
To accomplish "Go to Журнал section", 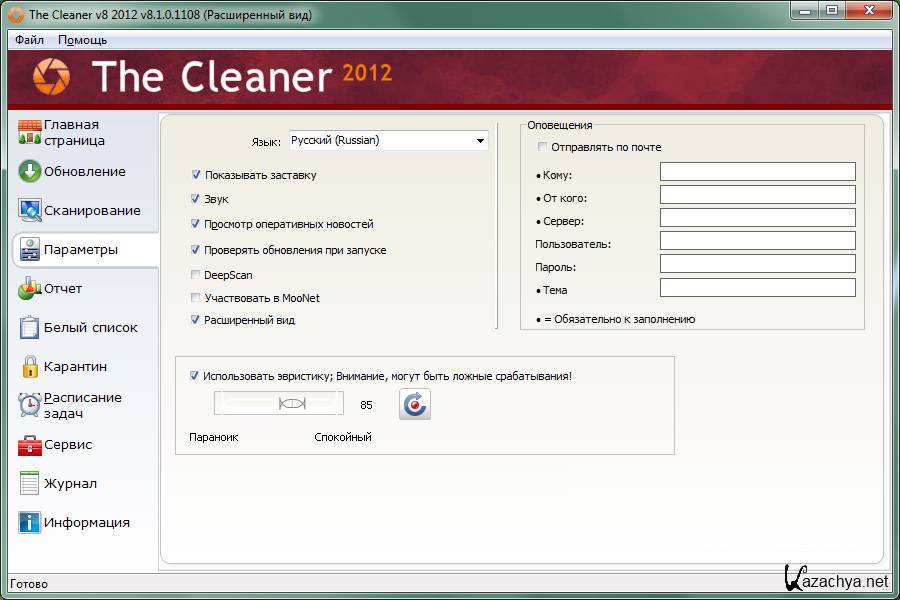I will tap(70, 483).
